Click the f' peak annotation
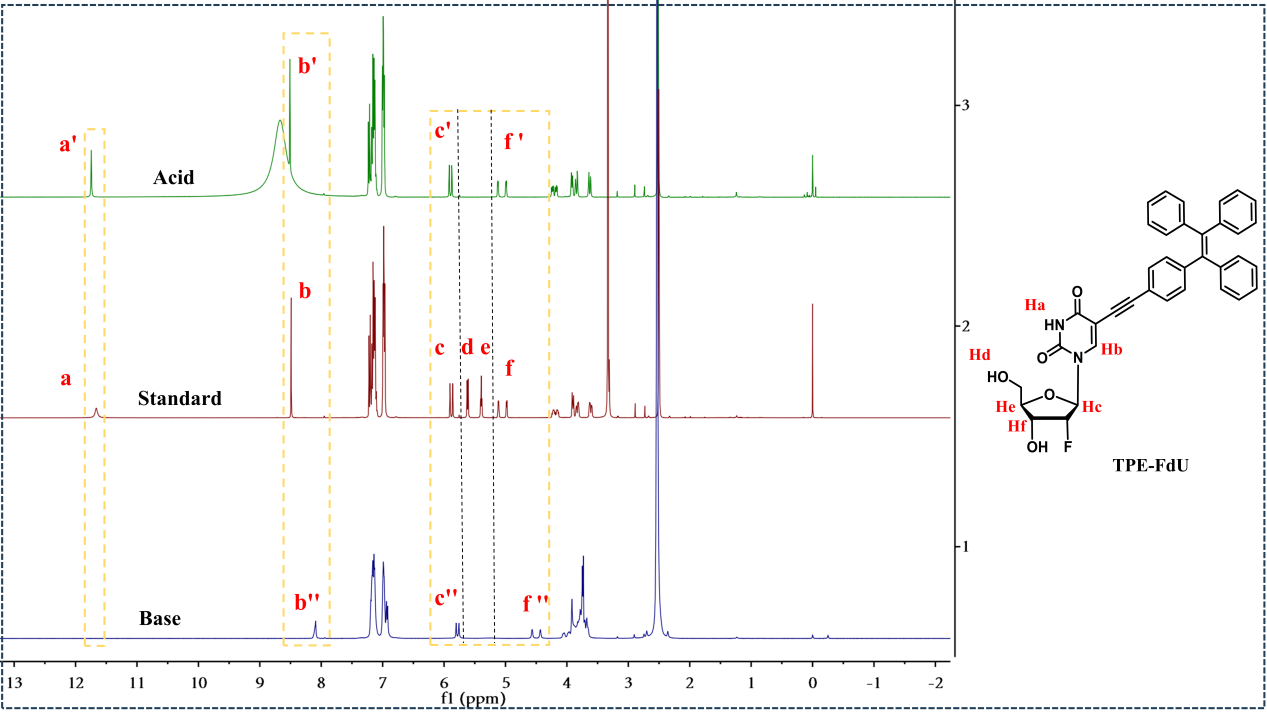The width and height of the screenshot is (1267, 713). [x=514, y=143]
